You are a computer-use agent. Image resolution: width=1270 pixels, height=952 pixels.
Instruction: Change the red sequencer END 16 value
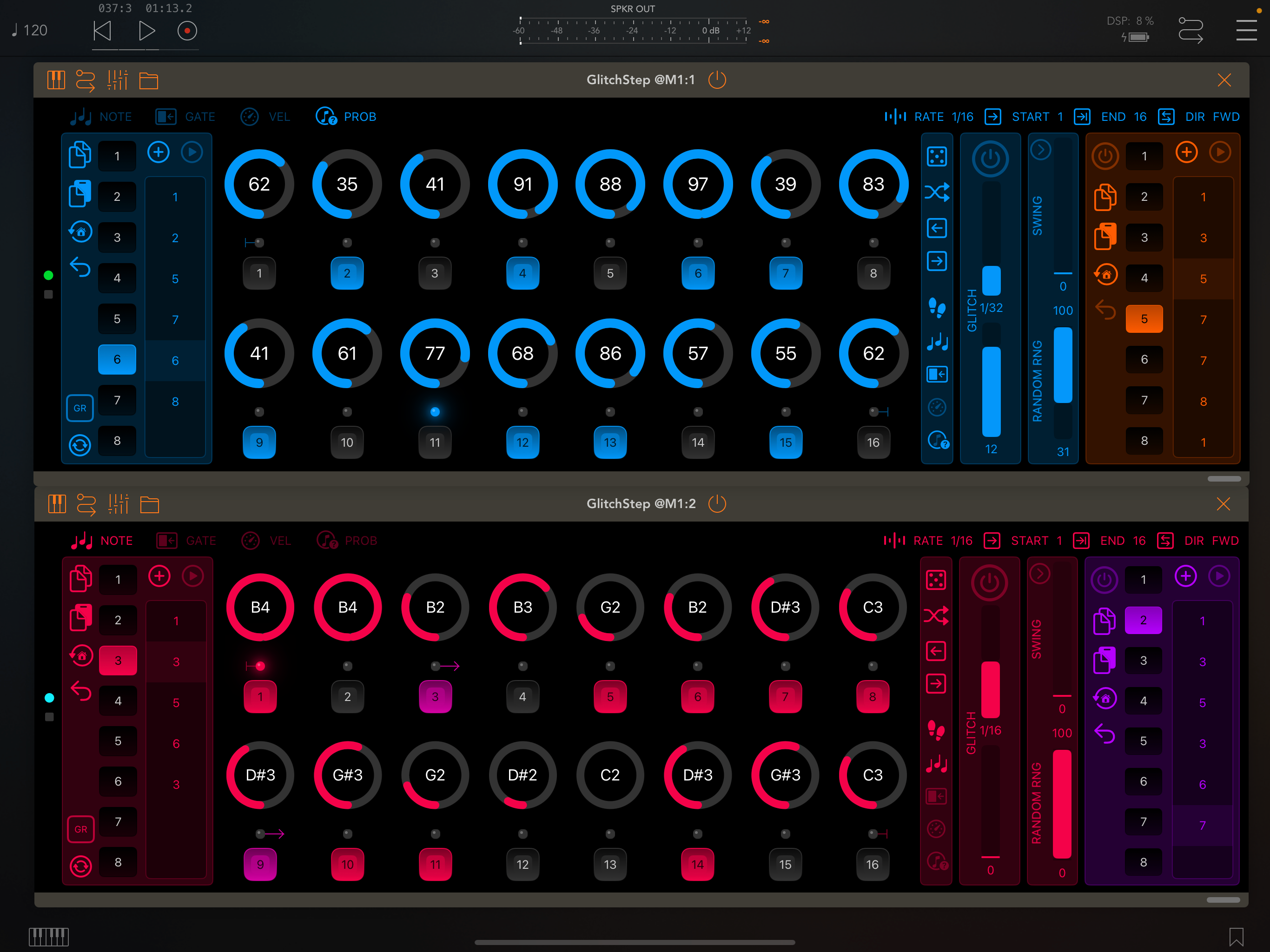point(1109,541)
